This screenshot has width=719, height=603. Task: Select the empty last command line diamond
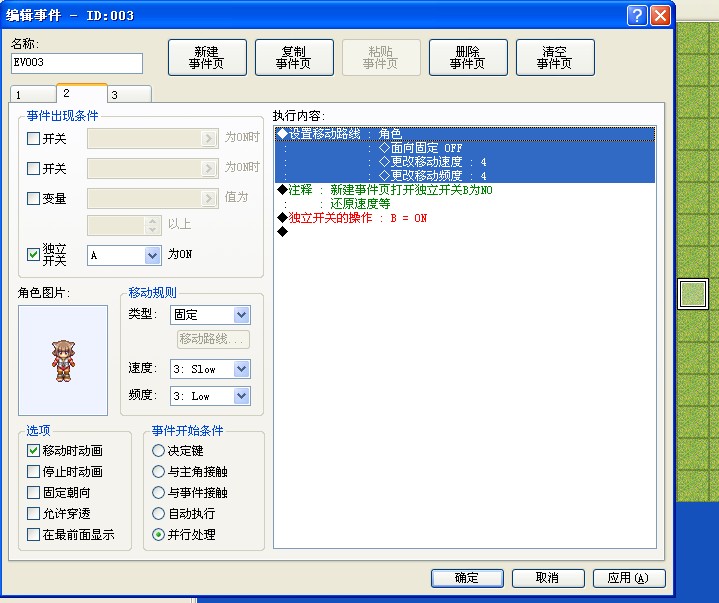pos(282,232)
